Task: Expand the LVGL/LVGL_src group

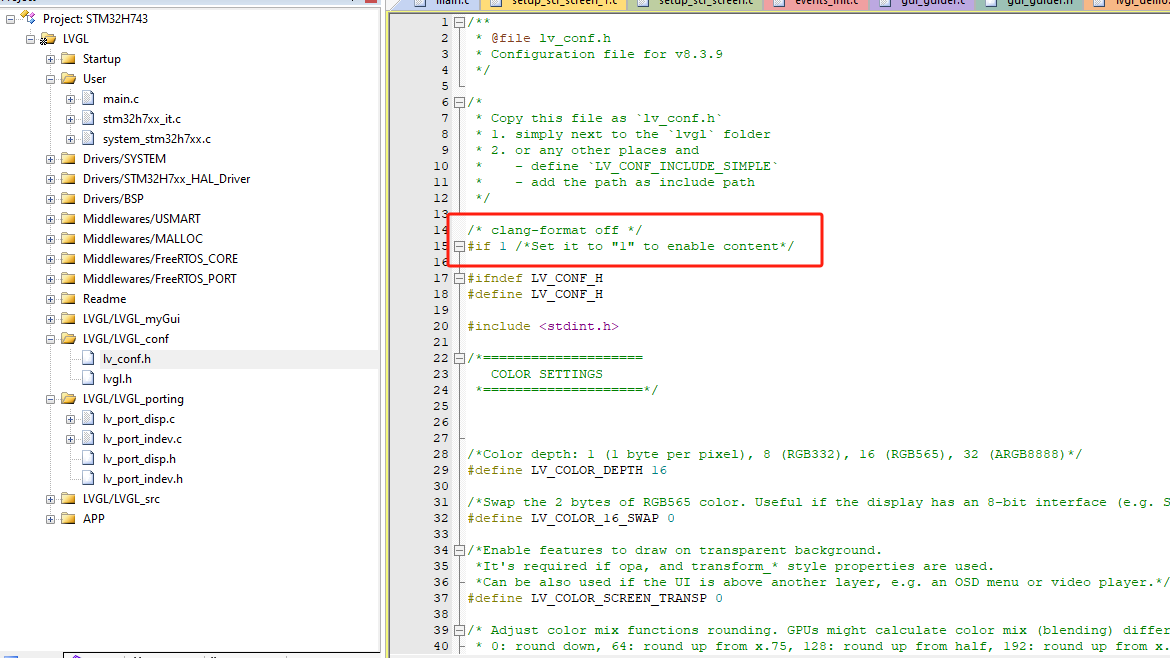Action: coord(51,499)
